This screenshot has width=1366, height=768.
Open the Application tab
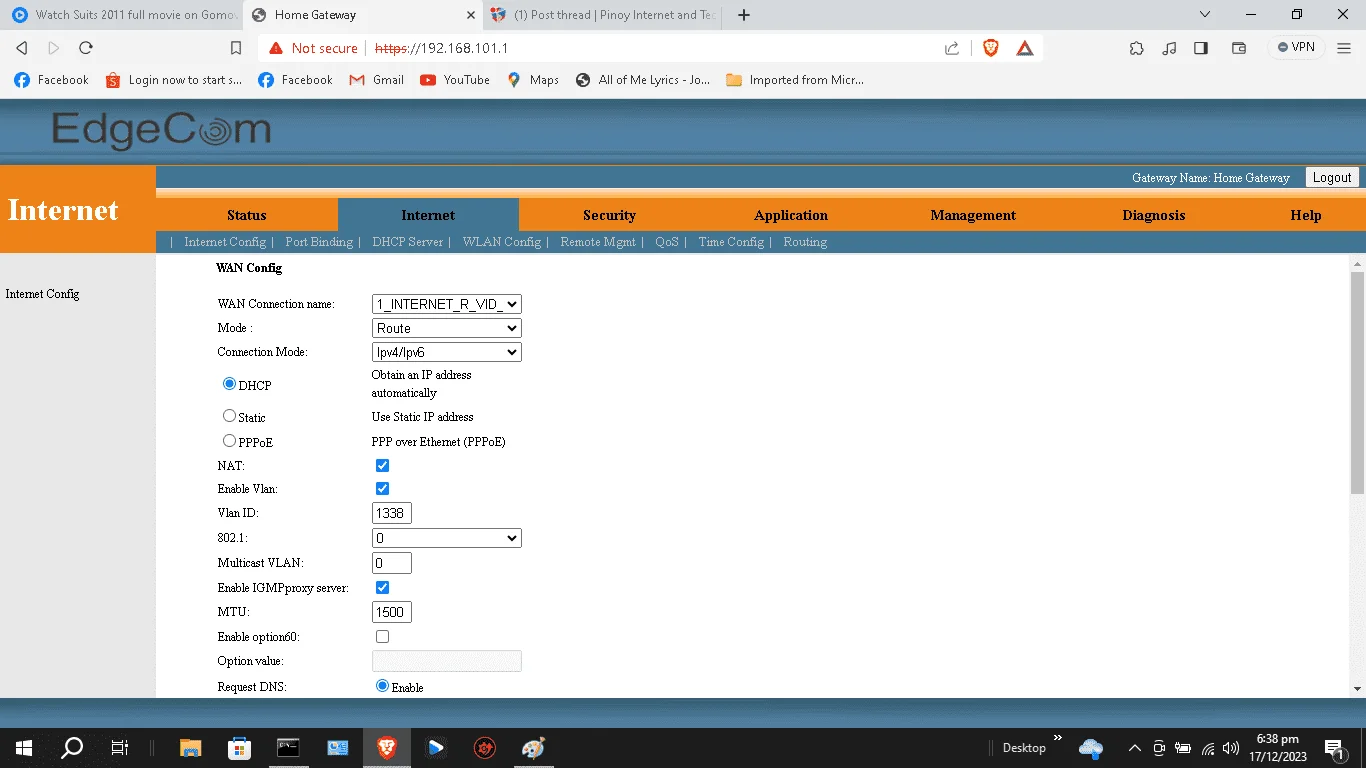tap(791, 215)
